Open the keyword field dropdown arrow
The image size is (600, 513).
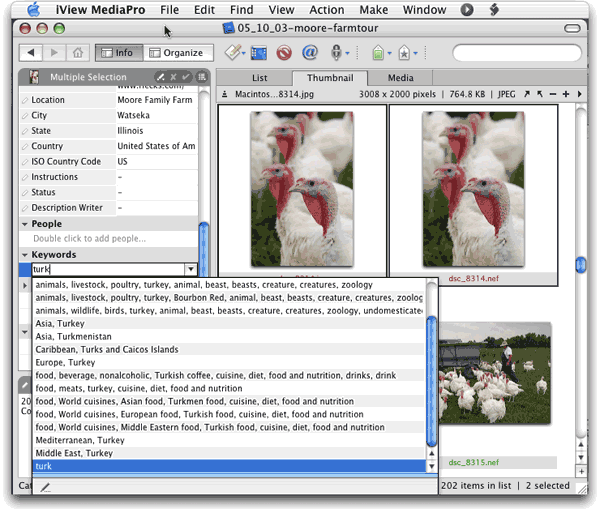tap(190, 270)
